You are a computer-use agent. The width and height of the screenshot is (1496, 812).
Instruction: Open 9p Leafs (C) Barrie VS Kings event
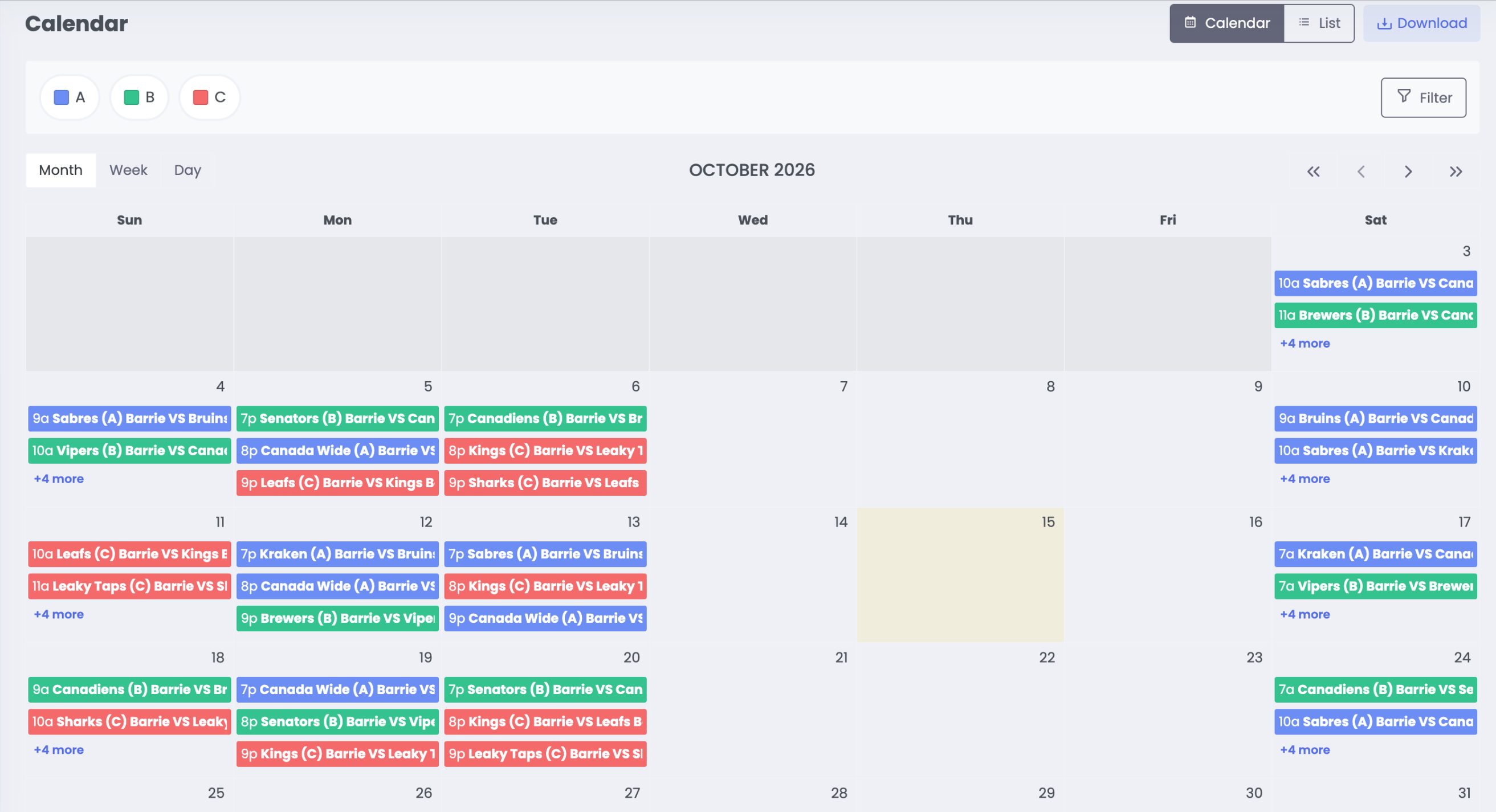[337, 483]
